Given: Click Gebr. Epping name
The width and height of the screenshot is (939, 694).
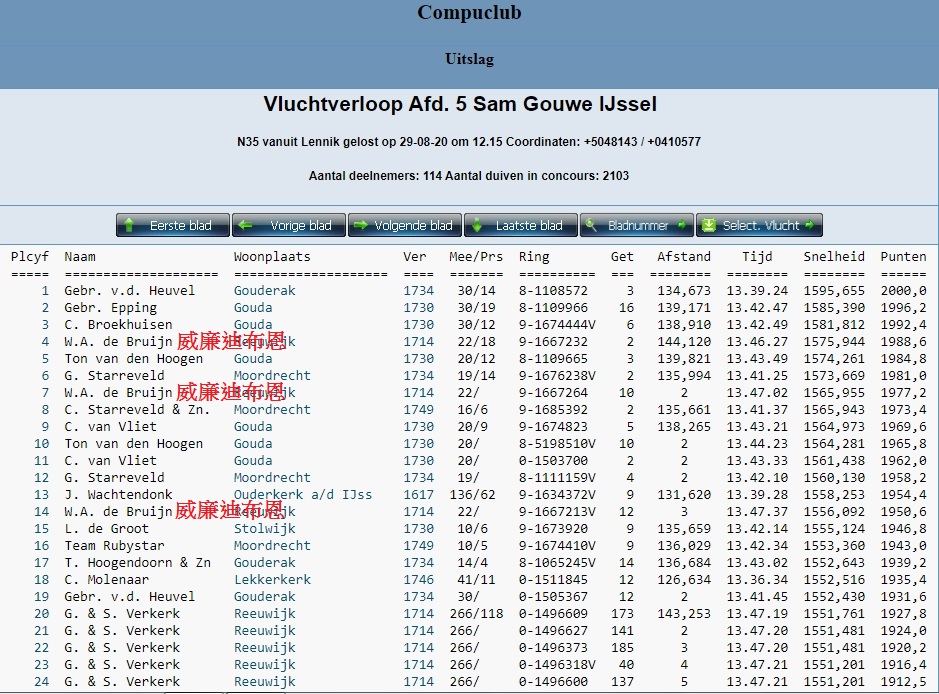Looking at the screenshot, I should coord(110,307).
